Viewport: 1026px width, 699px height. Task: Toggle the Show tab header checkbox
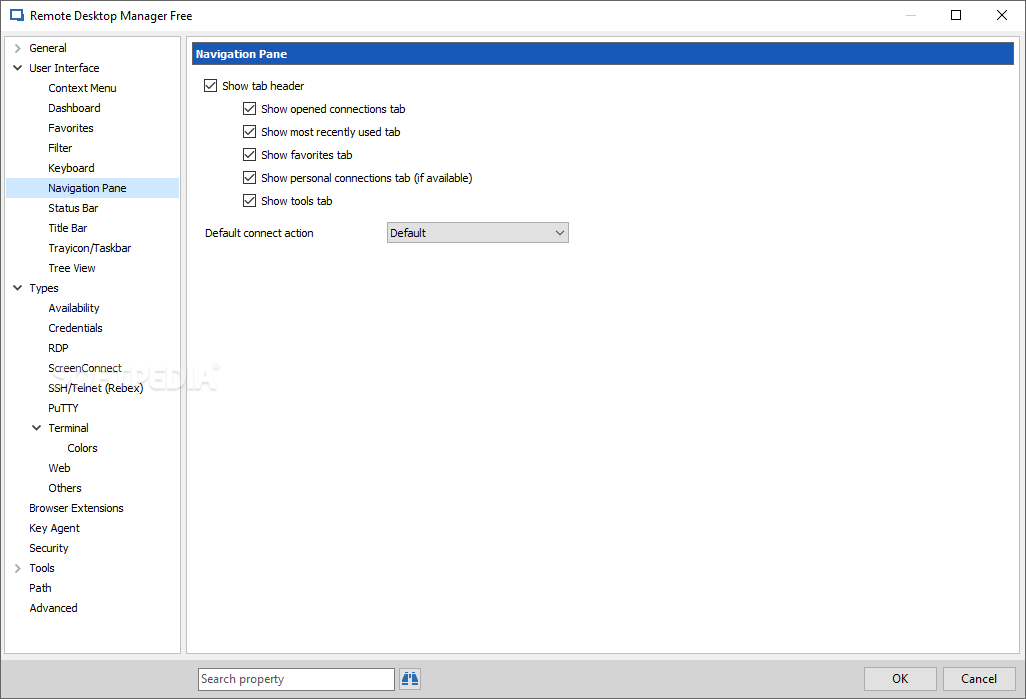click(210, 86)
